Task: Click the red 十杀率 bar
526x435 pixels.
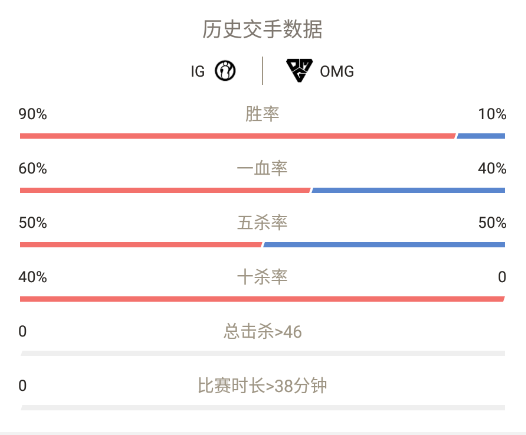Action: pyautogui.click(x=262, y=299)
